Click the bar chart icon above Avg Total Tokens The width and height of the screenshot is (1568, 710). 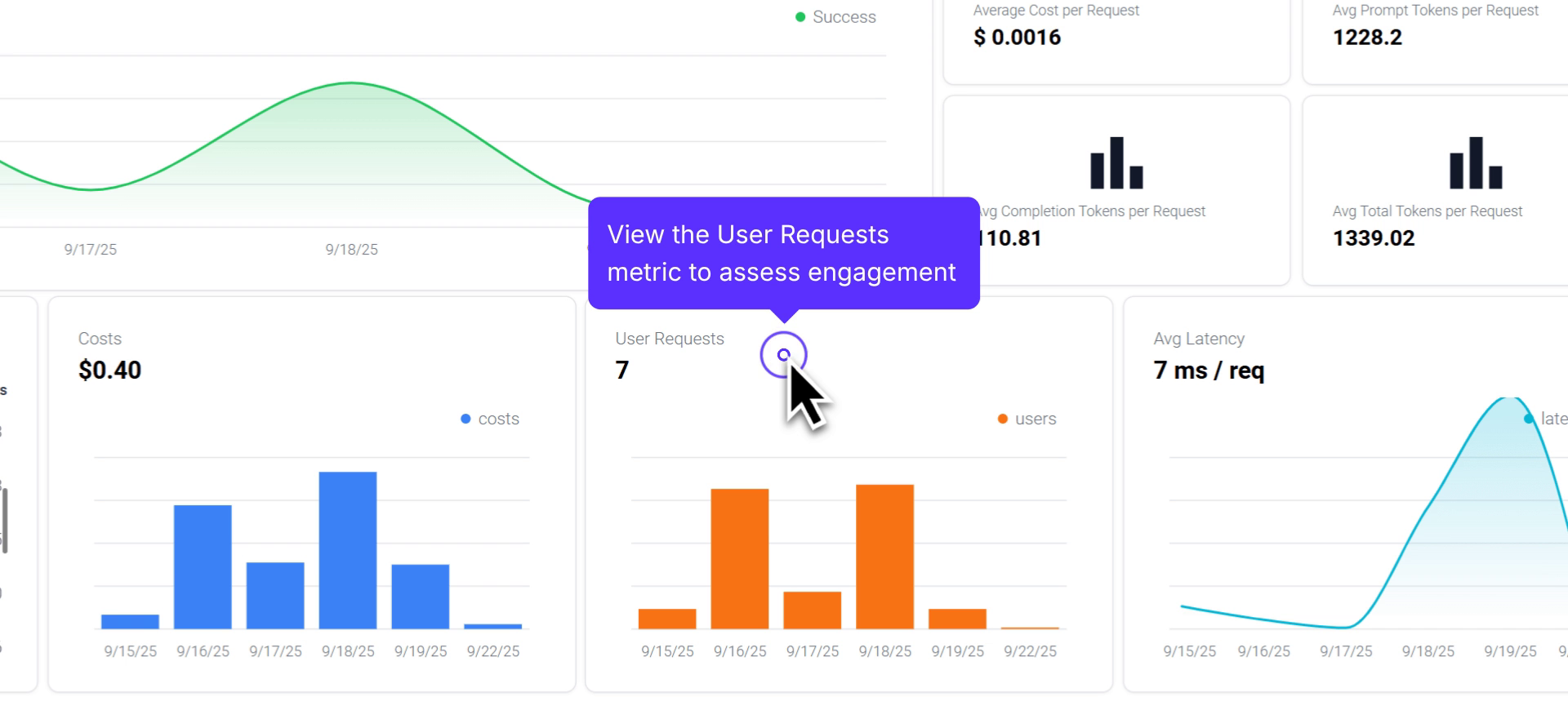[1475, 163]
